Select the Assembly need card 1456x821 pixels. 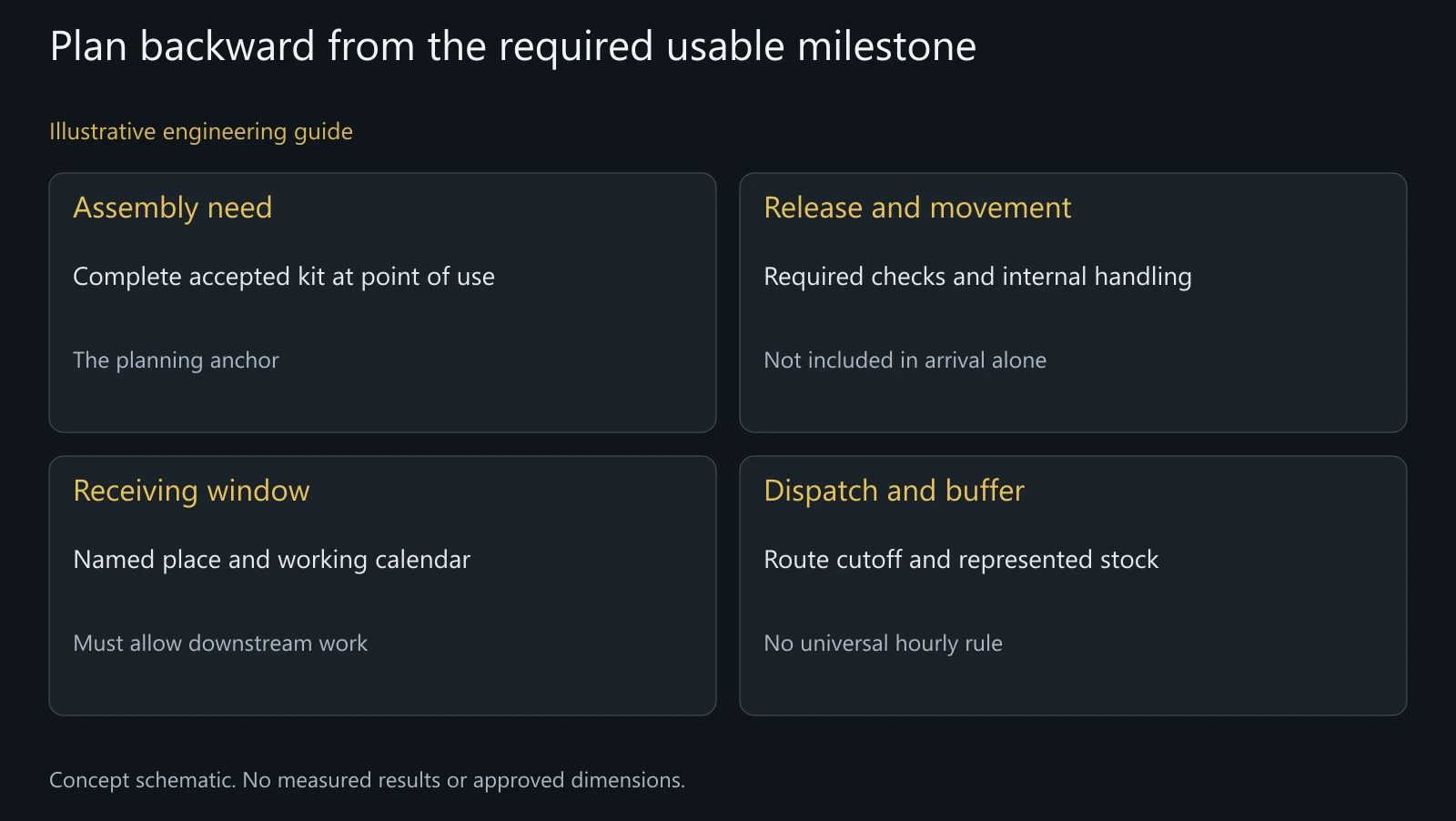pyautogui.click(x=382, y=302)
